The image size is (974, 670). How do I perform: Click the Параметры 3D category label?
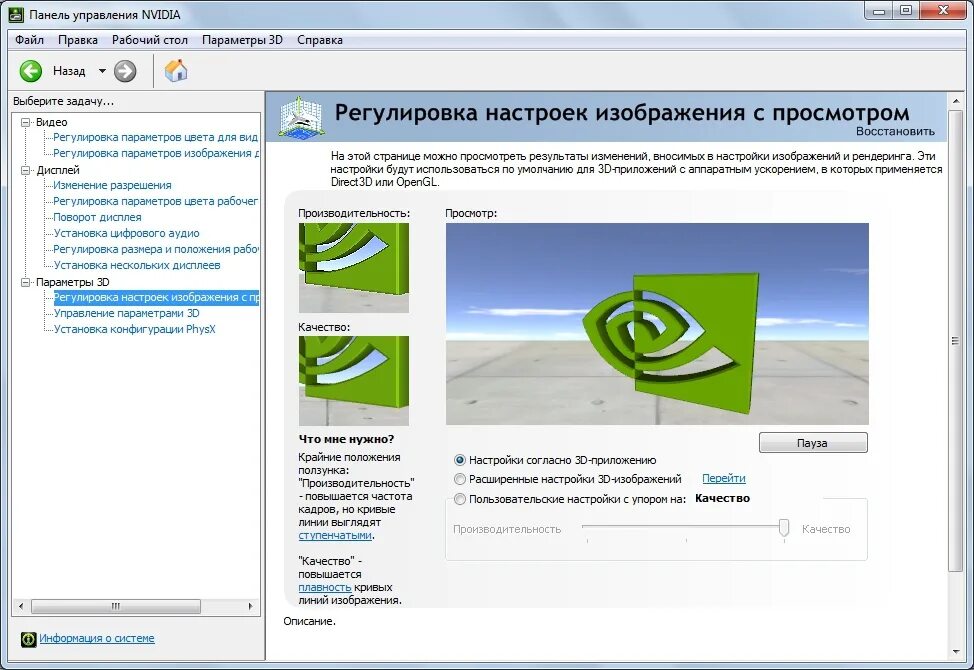pos(73,283)
